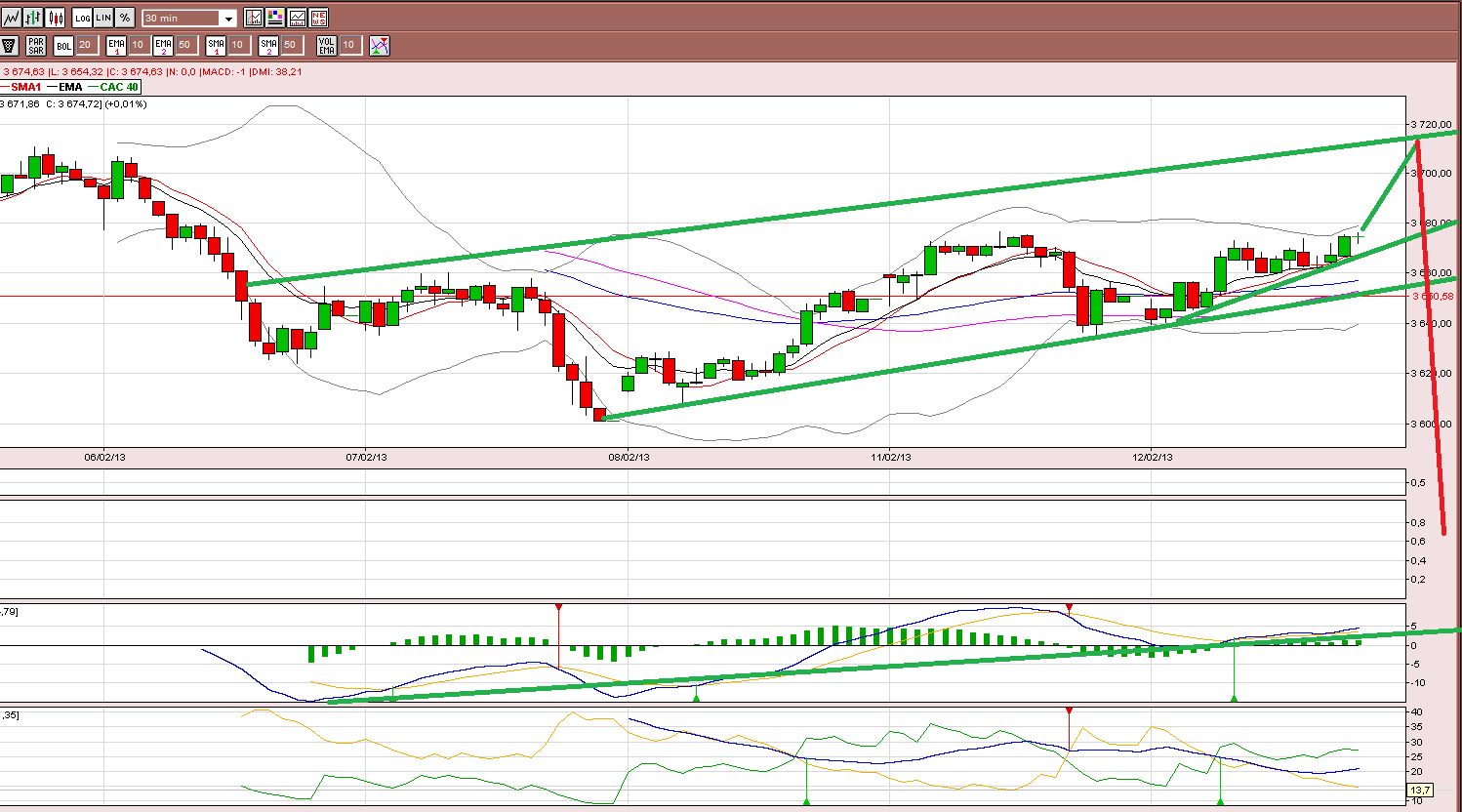
Task: Toggle the SMA 1 indicator
Action: [216, 45]
